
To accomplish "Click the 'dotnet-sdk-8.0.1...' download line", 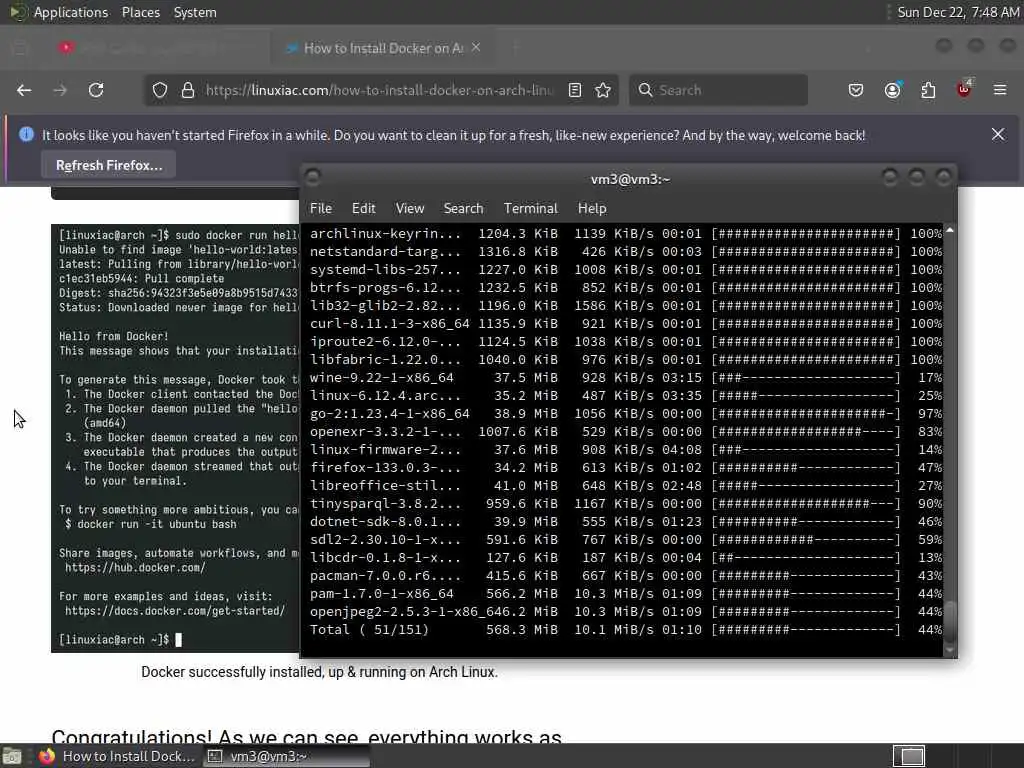I will pyautogui.click(x=625, y=522).
